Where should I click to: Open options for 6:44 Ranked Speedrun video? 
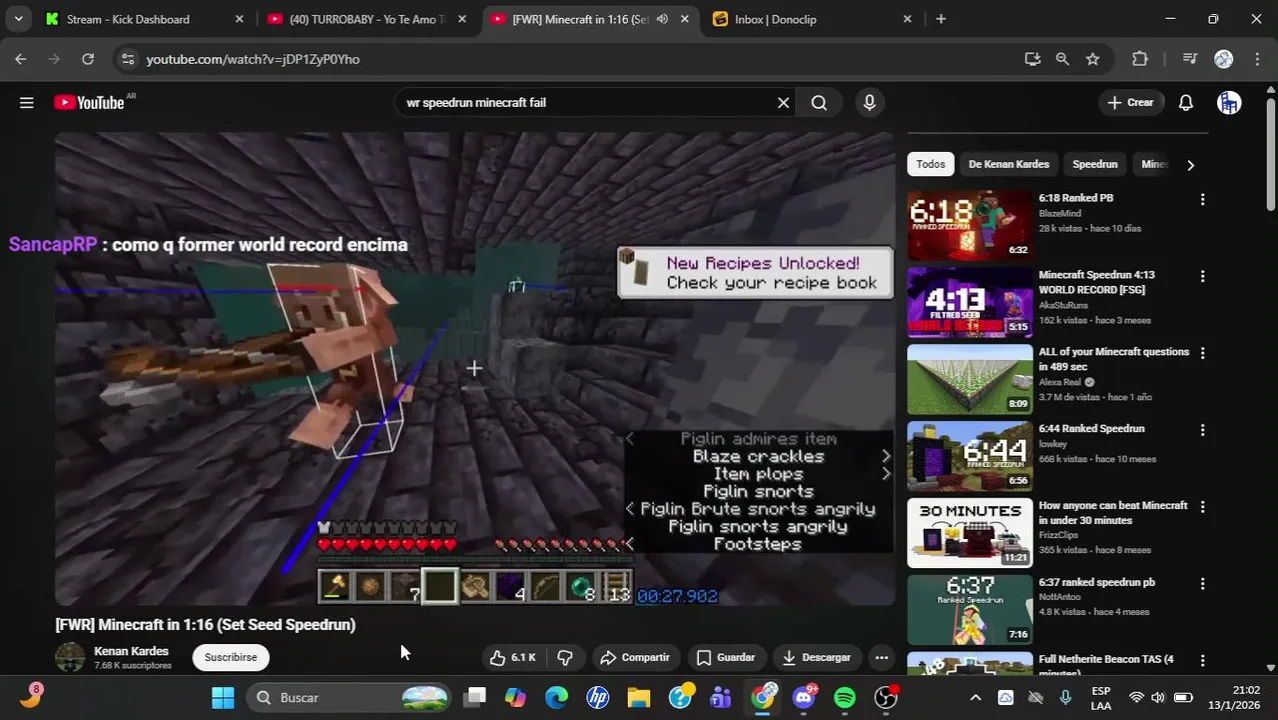pyautogui.click(x=1202, y=430)
